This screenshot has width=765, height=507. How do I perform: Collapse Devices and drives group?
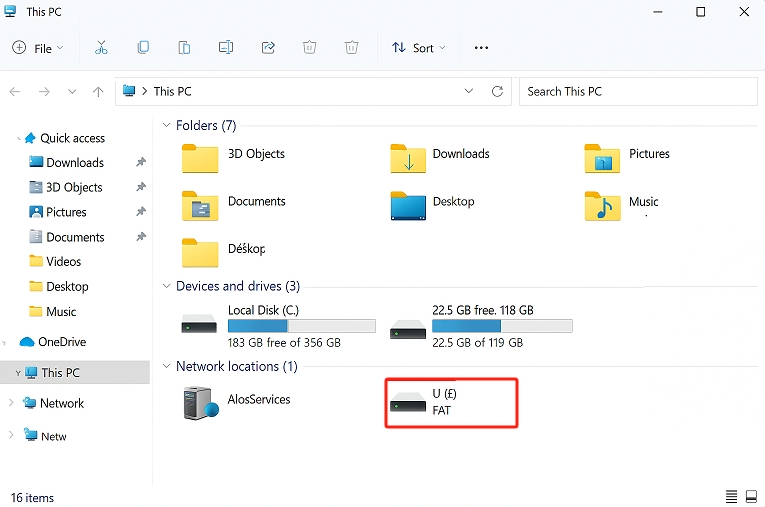[x=166, y=286]
